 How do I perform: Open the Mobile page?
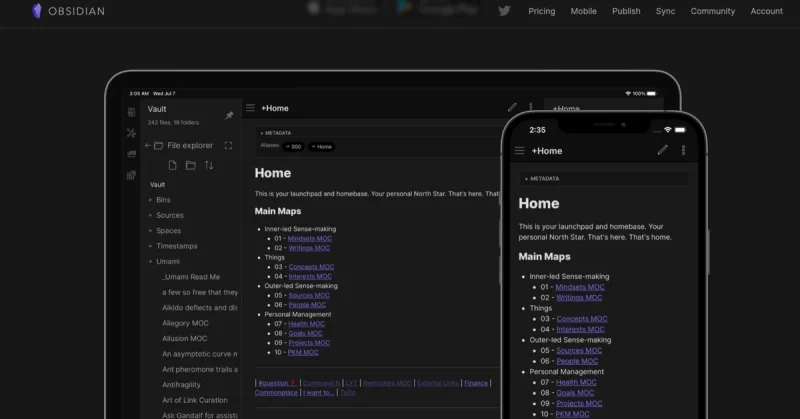(x=583, y=11)
